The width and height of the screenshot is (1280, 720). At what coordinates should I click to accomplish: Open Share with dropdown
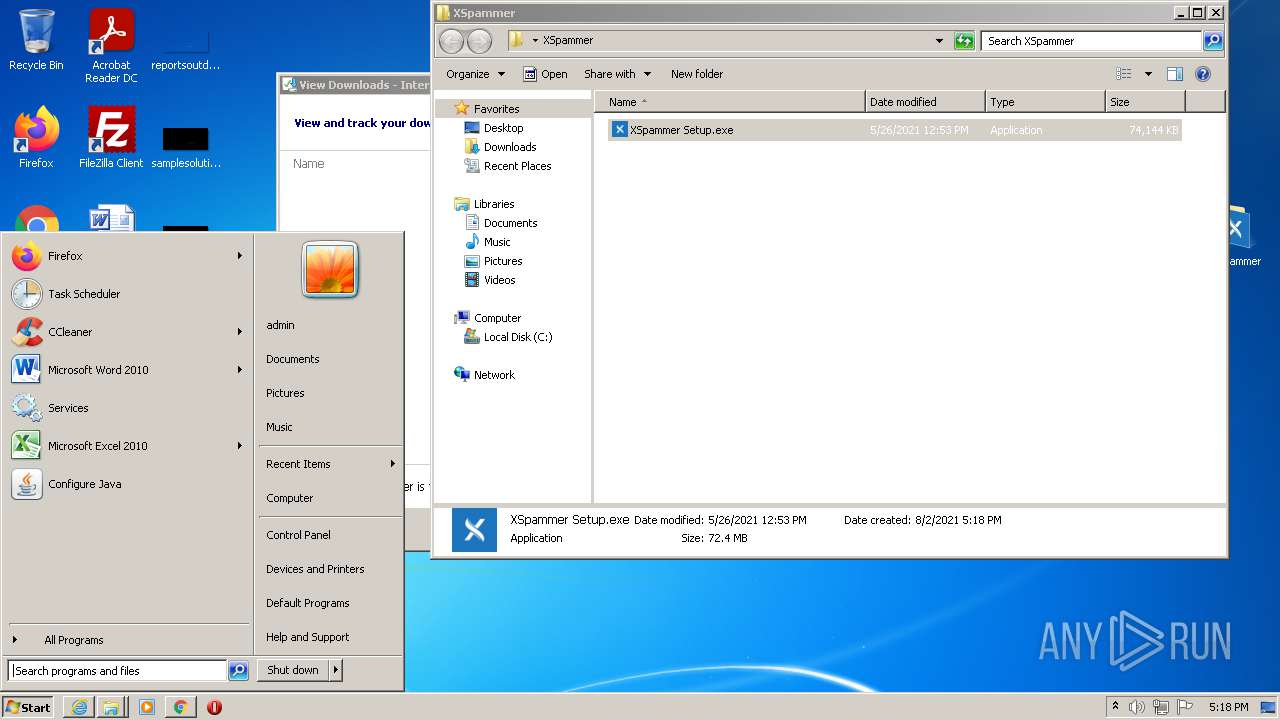coord(617,74)
